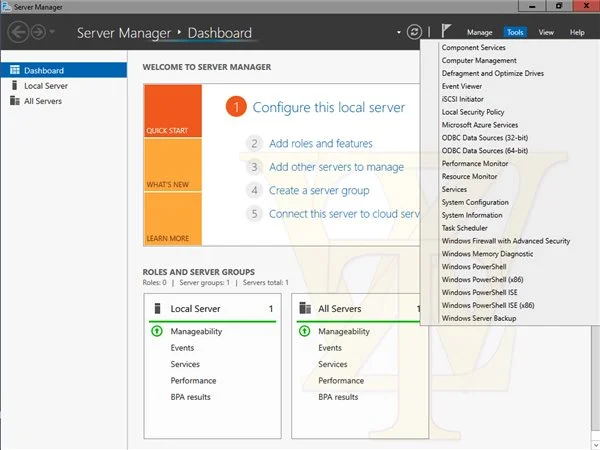This screenshot has height=450, width=600.
Task: Click All Servers tile servers icon
Action: point(305,308)
